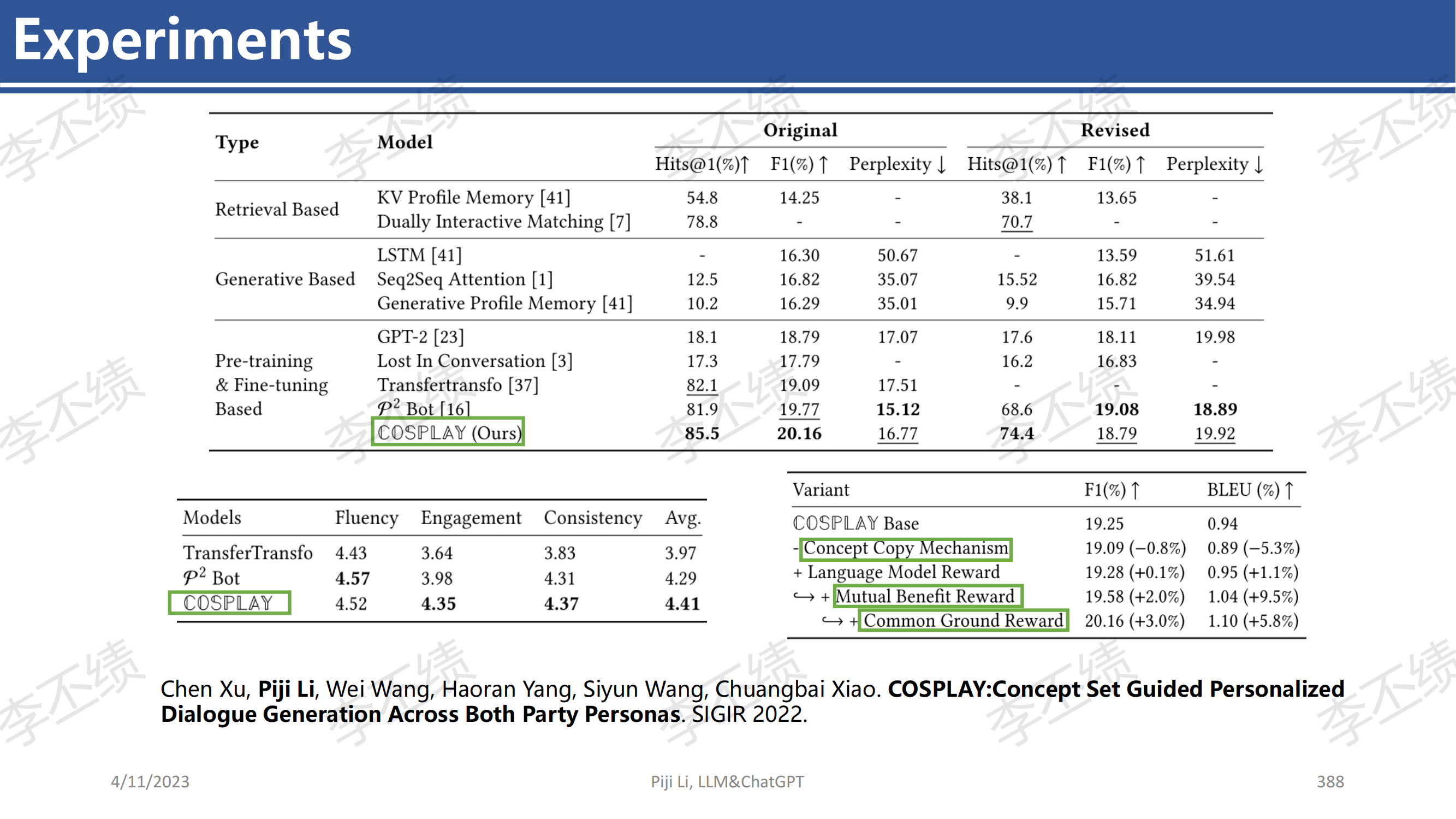Click the slide number "388"

click(x=1330, y=782)
